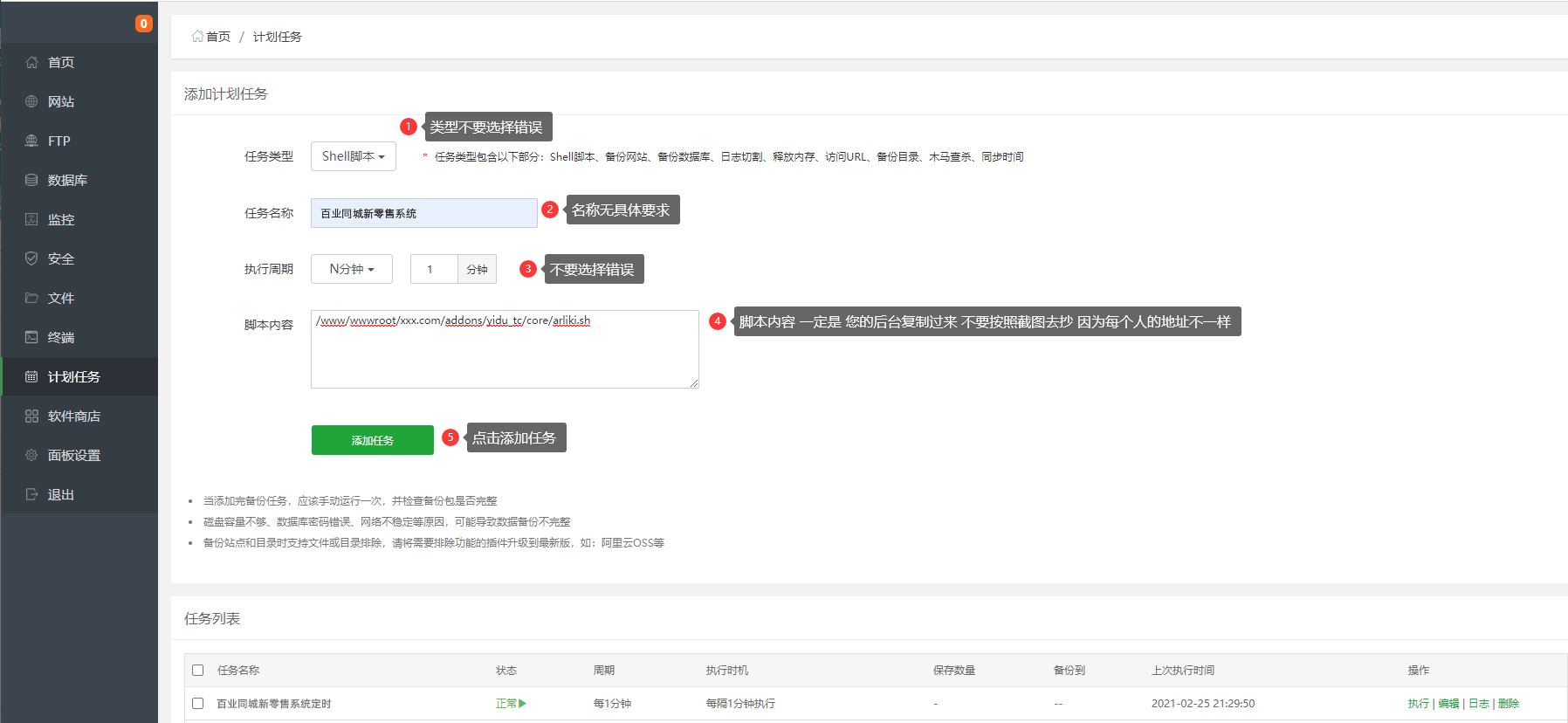The image size is (1568, 723).
Task: Toggle the select-all checkbox in task list header
Action: coord(198,671)
